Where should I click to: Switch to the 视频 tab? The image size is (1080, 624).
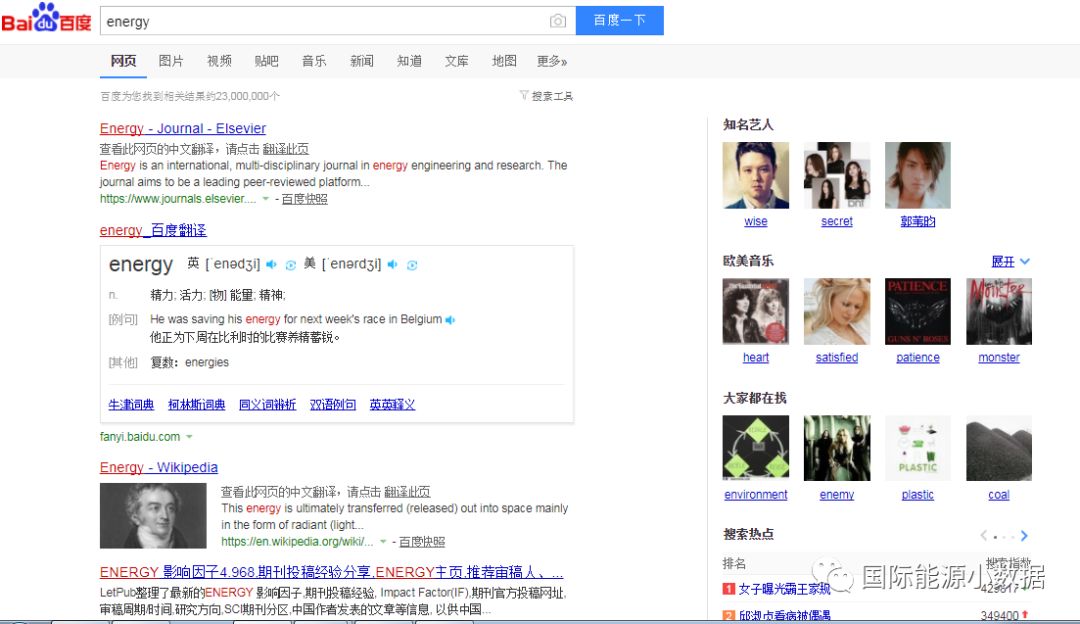tap(219, 61)
